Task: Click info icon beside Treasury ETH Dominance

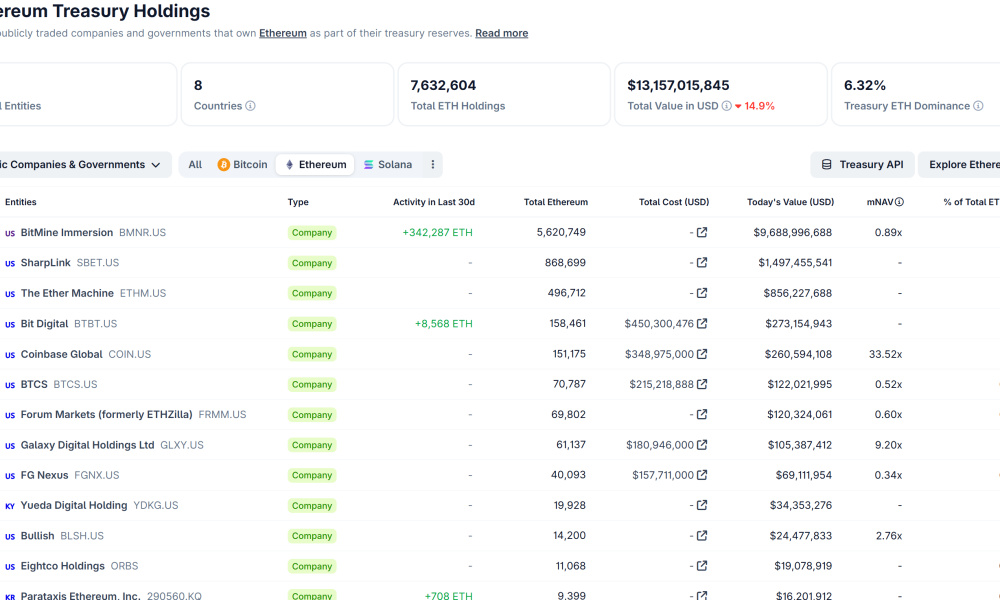Action: (x=978, y=106)
